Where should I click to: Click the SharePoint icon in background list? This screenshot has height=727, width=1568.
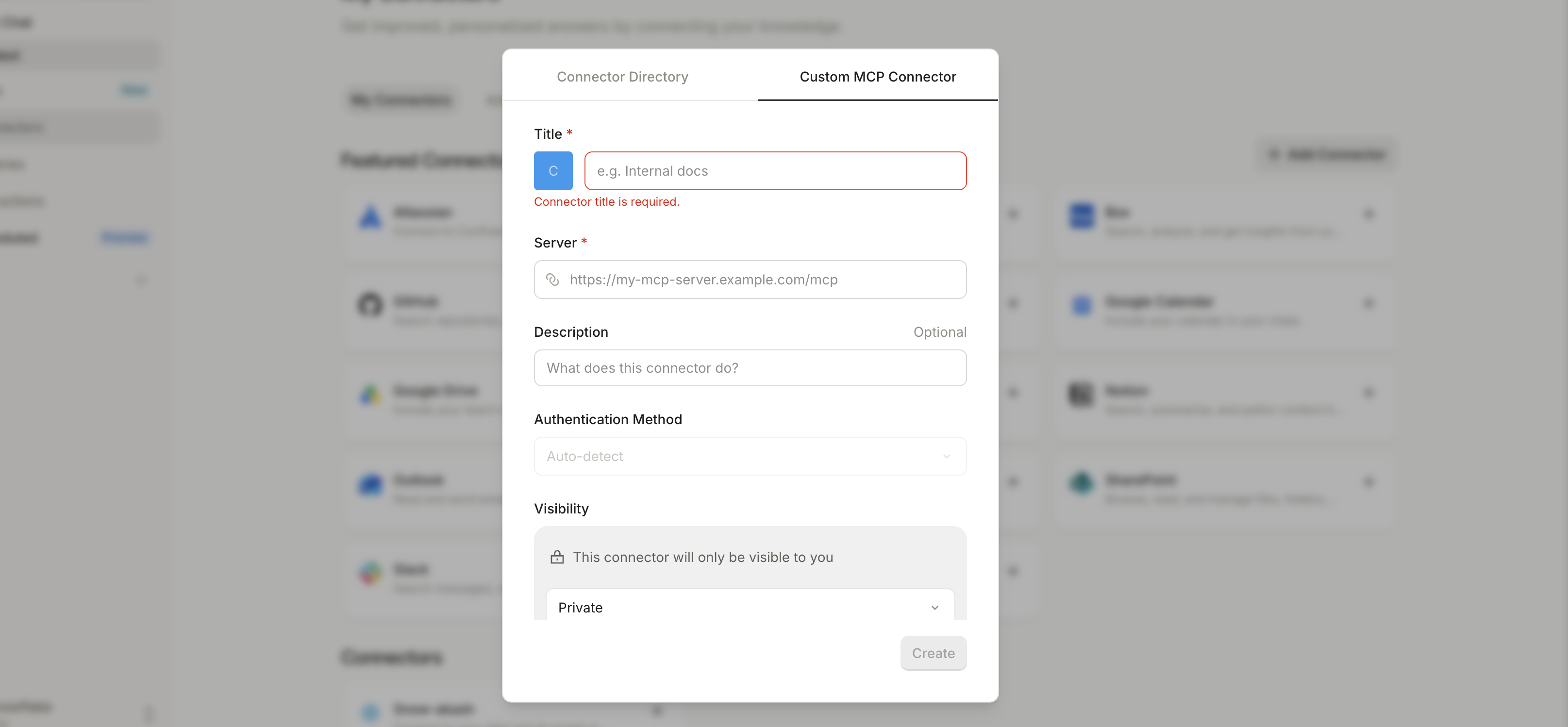click(1082, 484)
